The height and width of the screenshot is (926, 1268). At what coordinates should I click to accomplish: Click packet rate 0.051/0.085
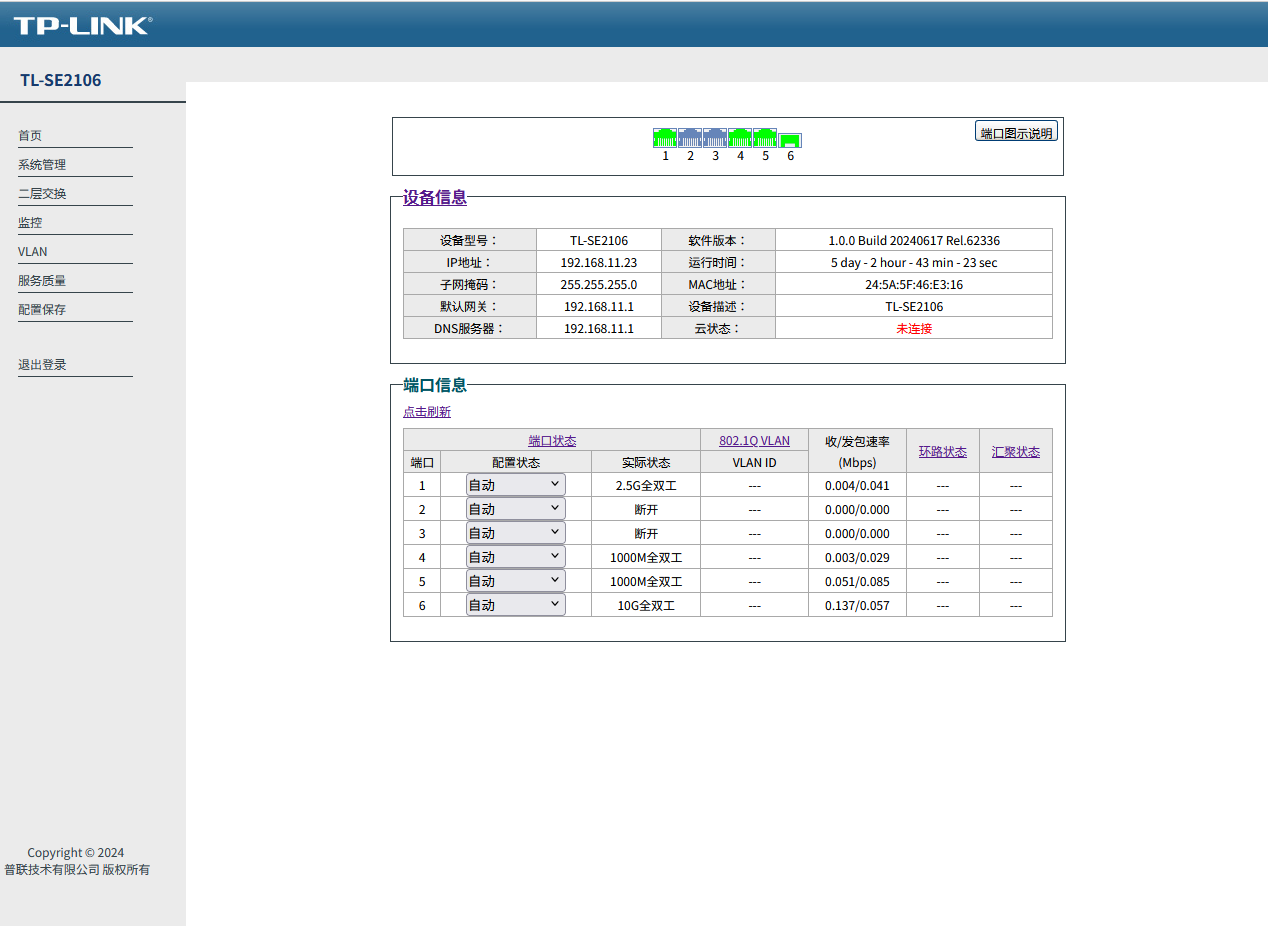click(857, 581)
